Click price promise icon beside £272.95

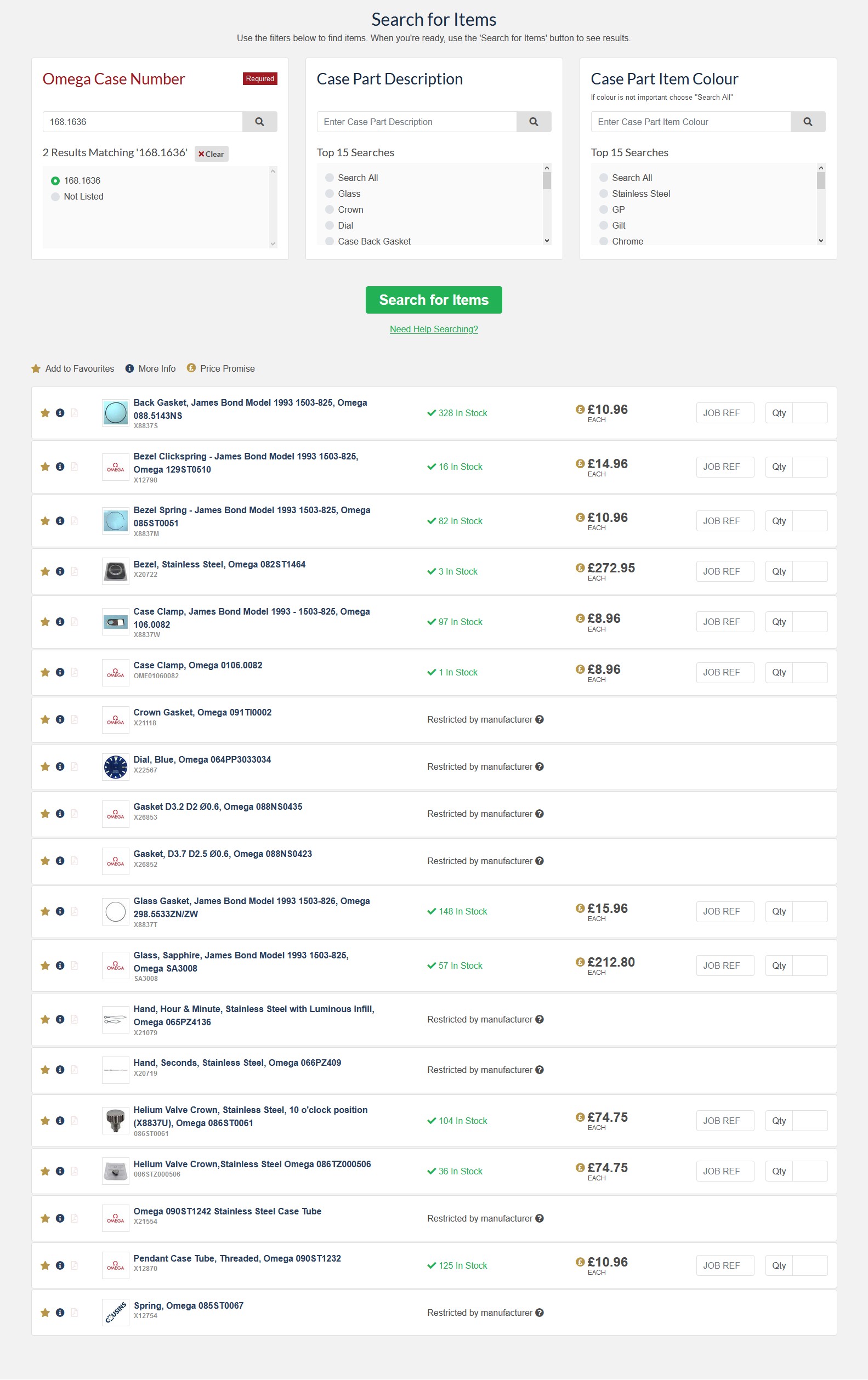coord(580,567)
